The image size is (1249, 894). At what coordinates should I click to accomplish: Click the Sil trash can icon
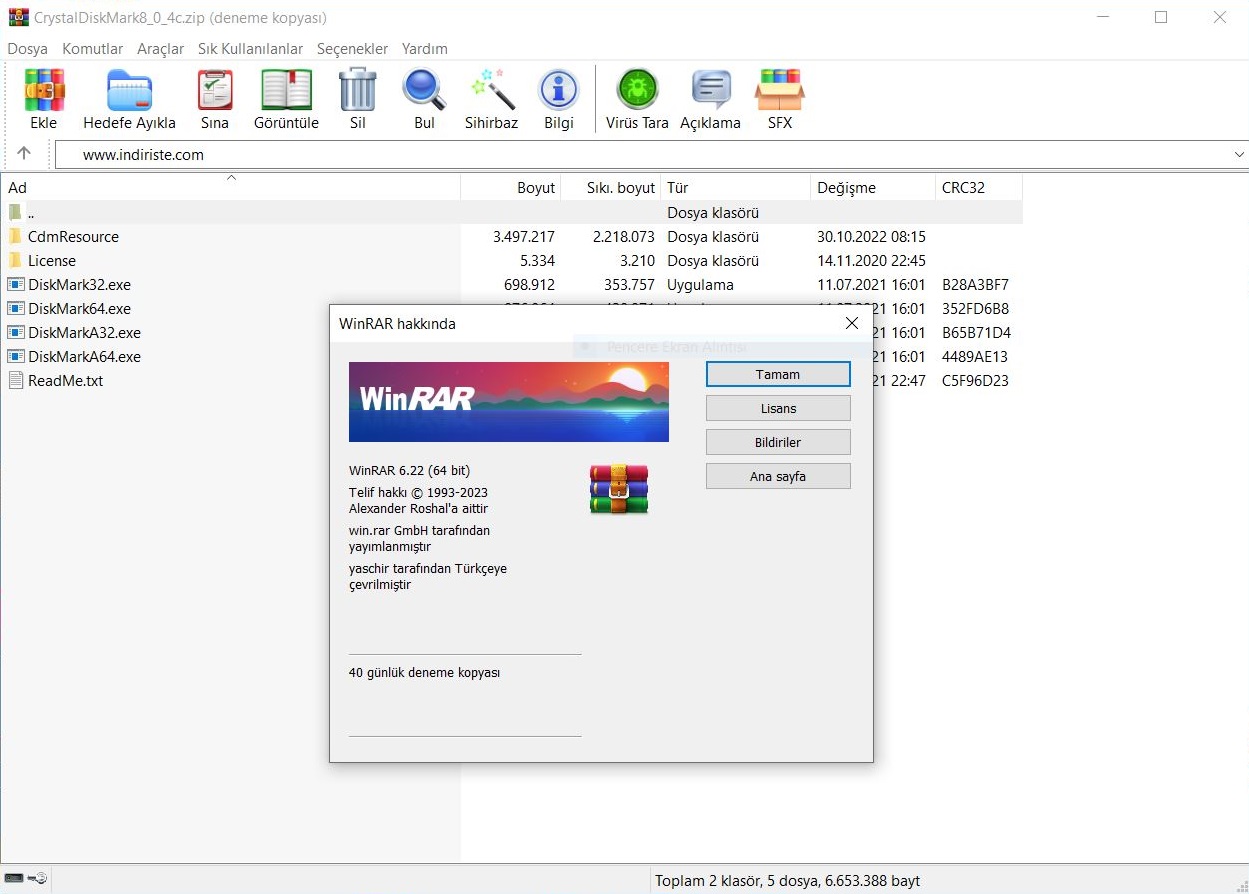[x=358, y=90]
